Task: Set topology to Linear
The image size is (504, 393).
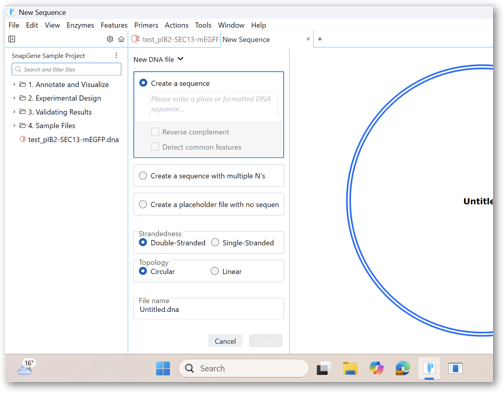Action: tap(215, 271)
